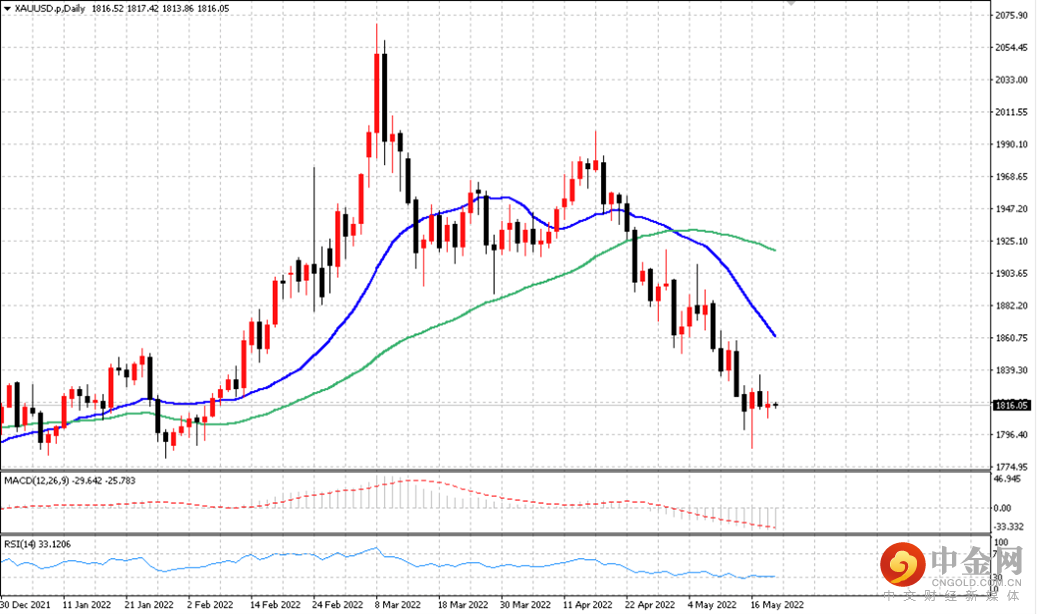Click the 8 Mar 2022 date label

pyautogui.click(x=397, y=605)
